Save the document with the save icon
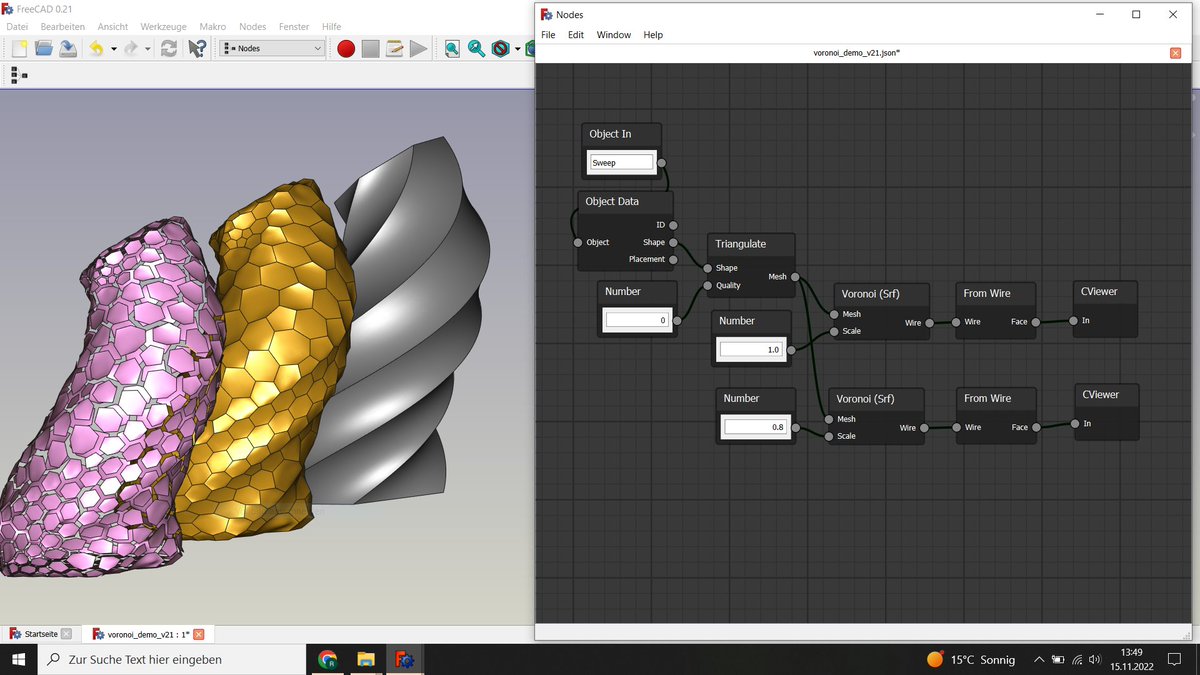Viewport: 1200px width, 675px height. (x=68, y=48)
